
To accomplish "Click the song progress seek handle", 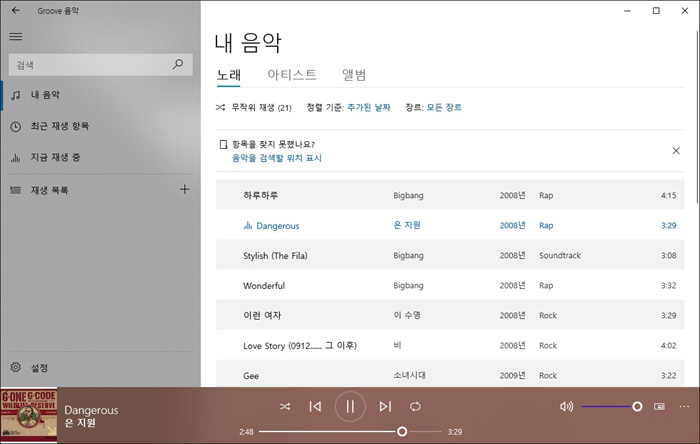I will pyautogui.click(x=402, y=432).
